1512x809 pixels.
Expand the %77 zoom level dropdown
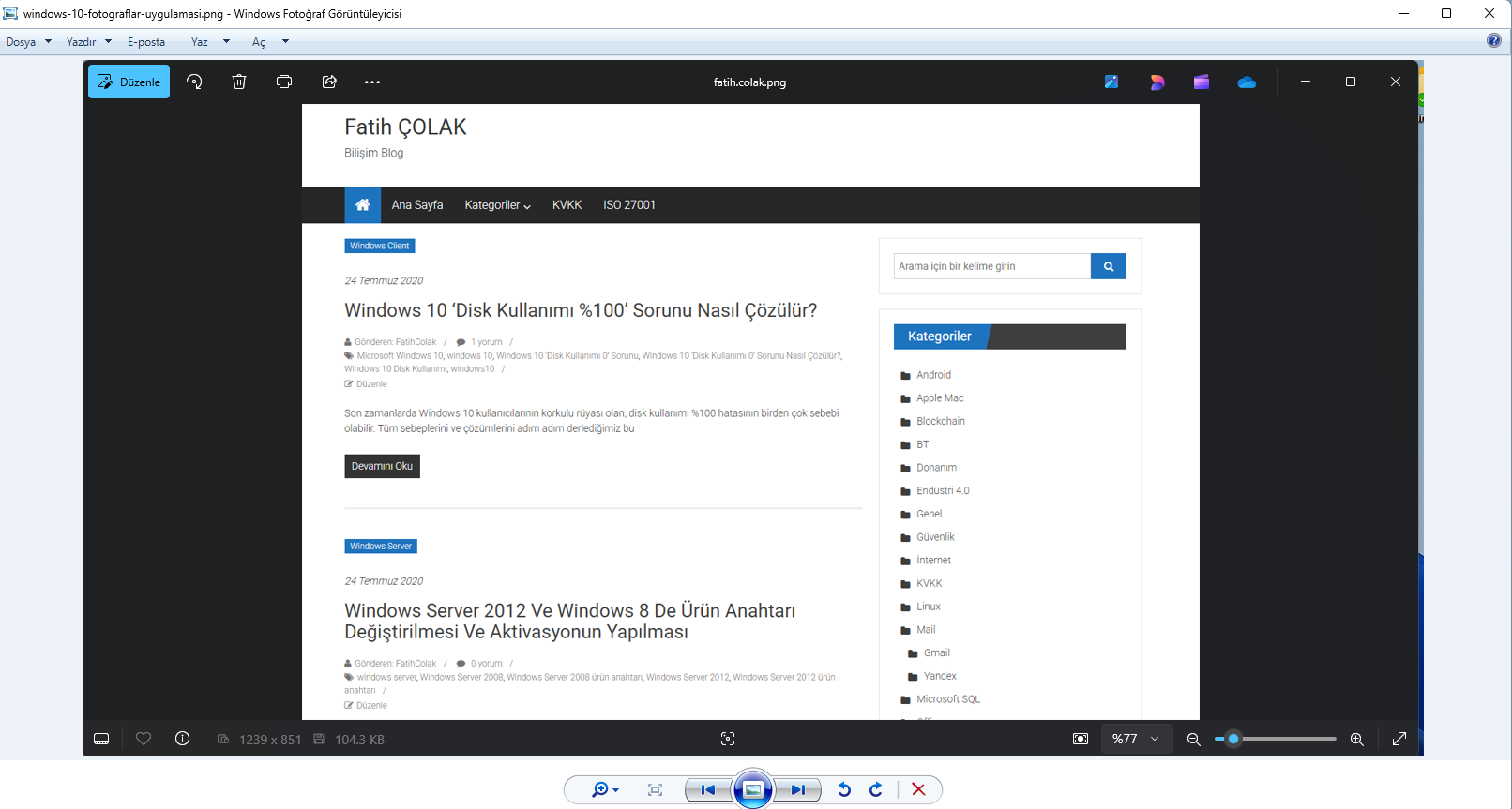click(x=1136, y=739)
